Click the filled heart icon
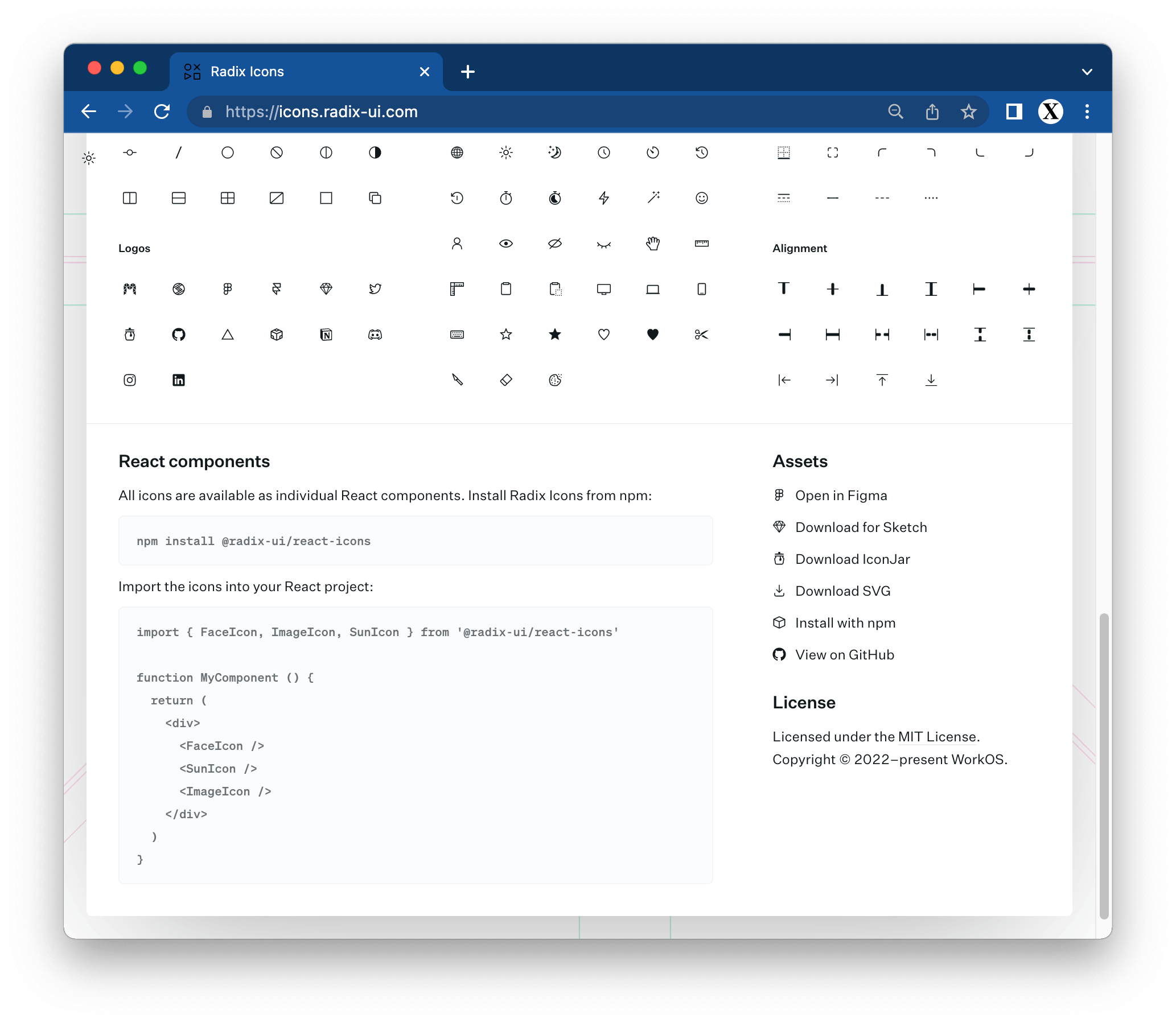 653,335
